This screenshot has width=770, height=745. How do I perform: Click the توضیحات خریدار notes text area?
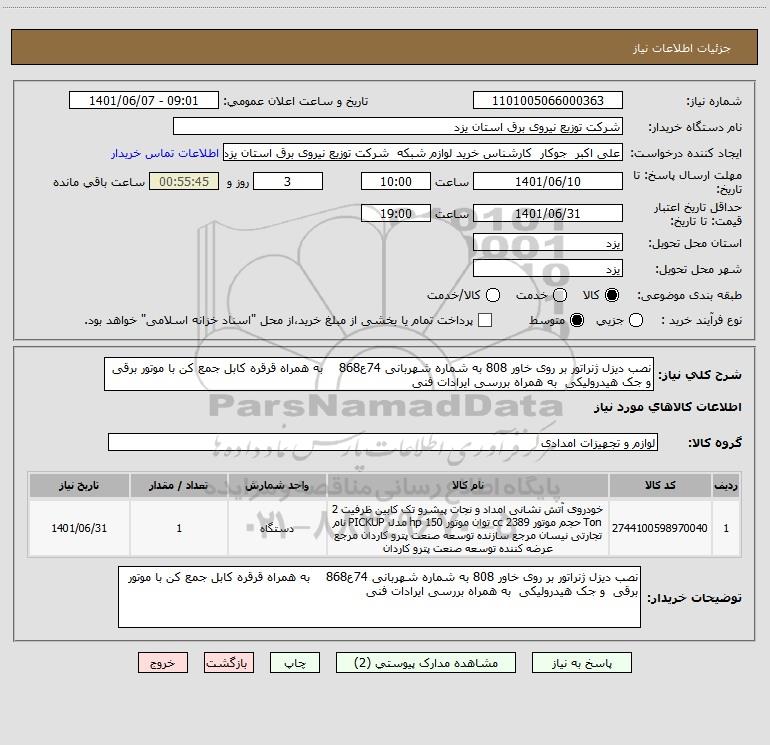[379, 597]
